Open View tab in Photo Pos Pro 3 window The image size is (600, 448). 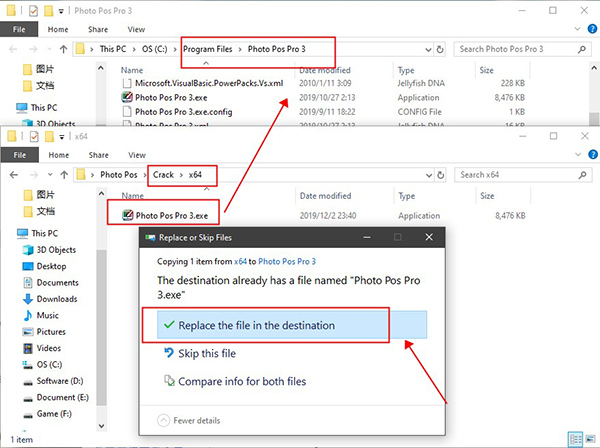click(136, 29)
